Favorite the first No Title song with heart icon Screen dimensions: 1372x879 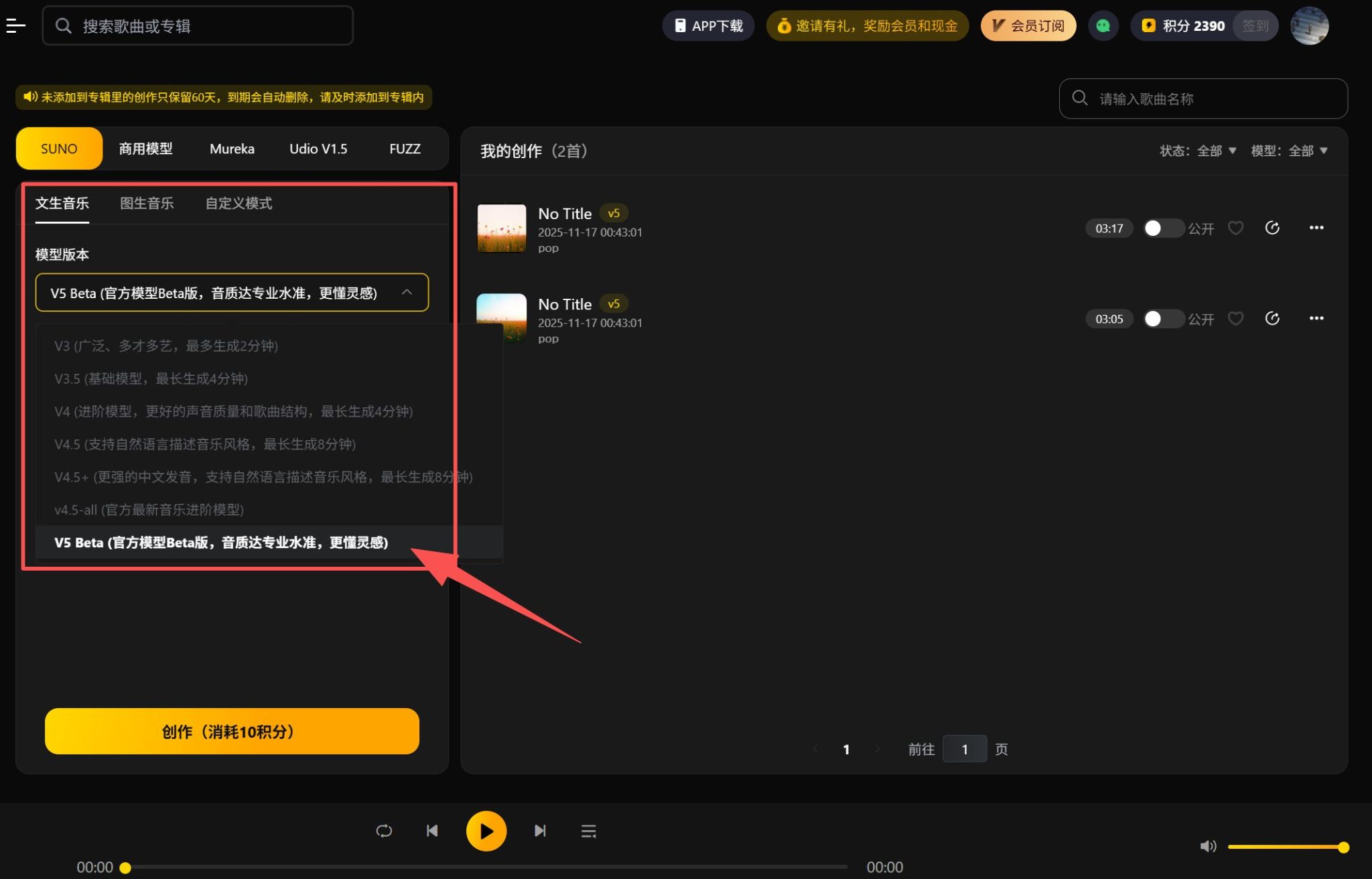[1236, 228]
